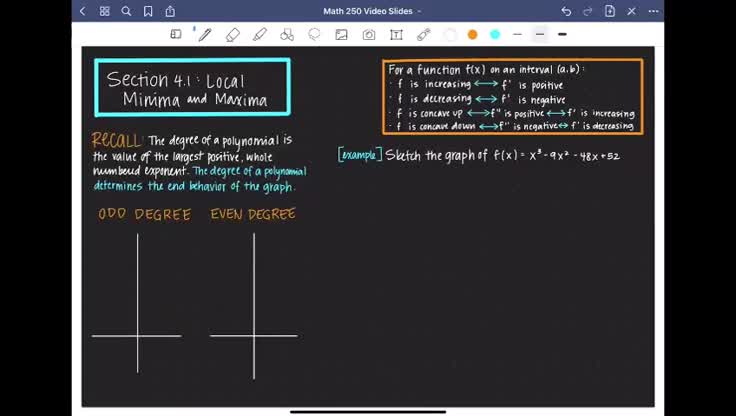
Task: Open search in the notebook
Action: 126,11
